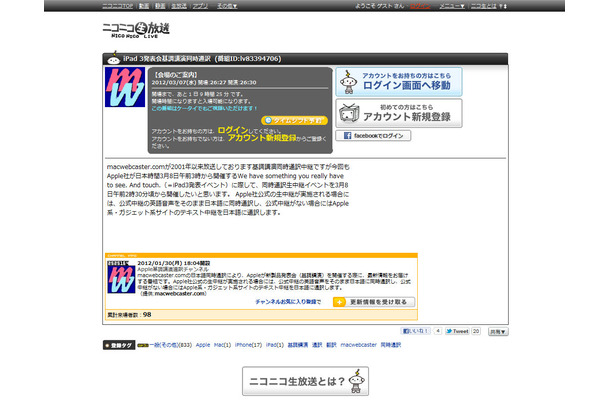Click the ニコニコ生放送とは？ banner button
Viewport: 610px width, 400px height.
[x=305, y=381]
